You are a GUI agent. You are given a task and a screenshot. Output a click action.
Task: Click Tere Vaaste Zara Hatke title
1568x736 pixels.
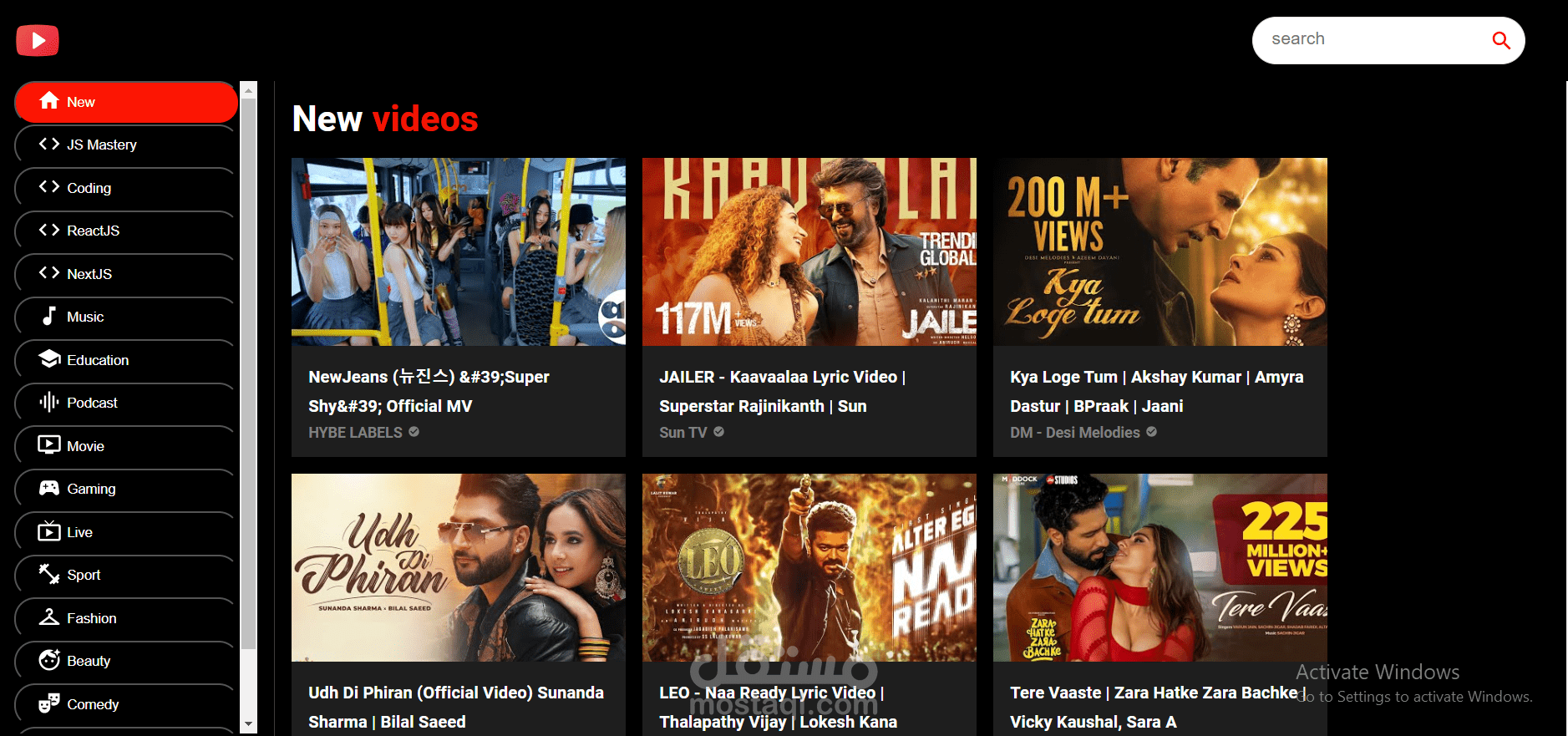(1159, 707)
